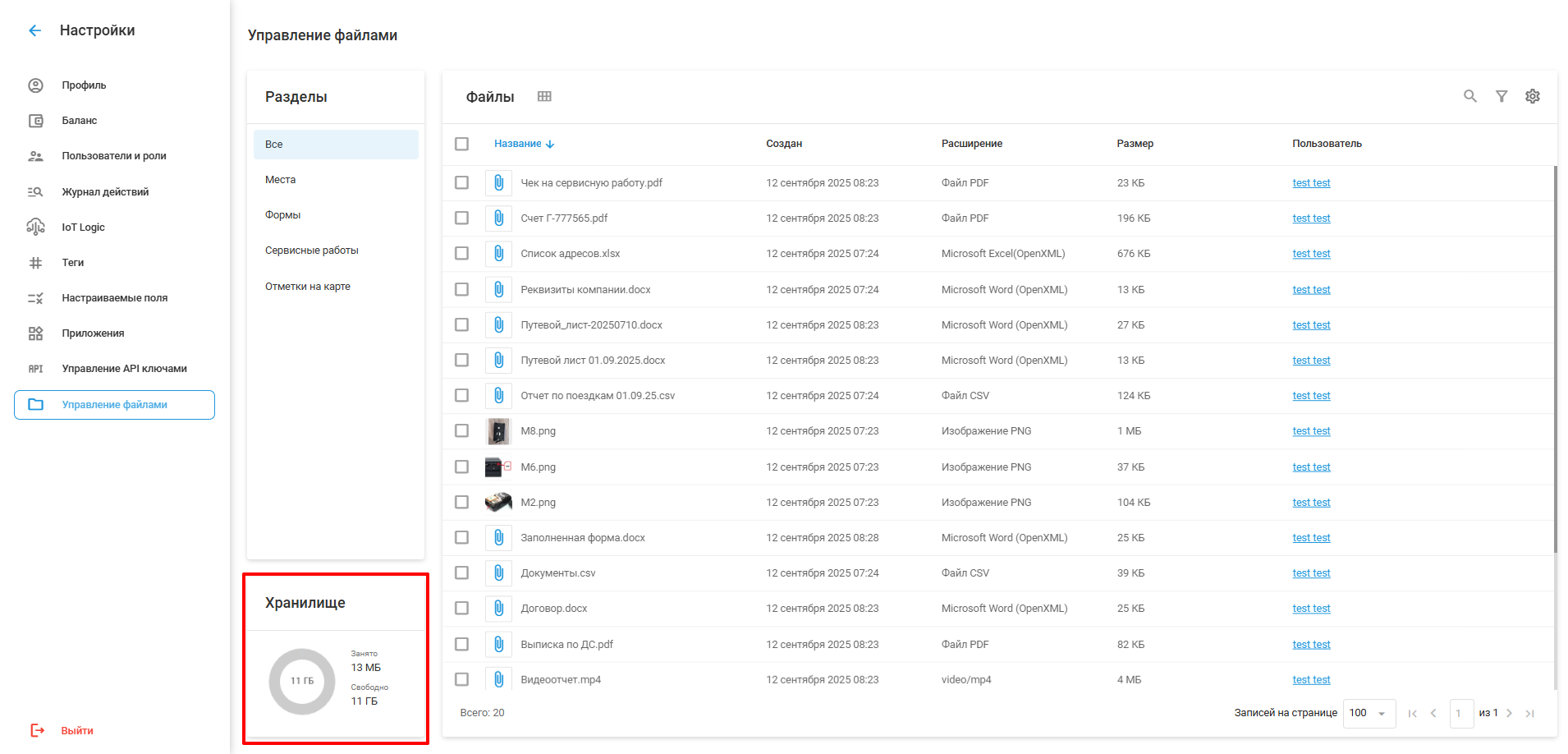This screenshot has width=1568, height=754.
Task: Open the filter funnel icon
Action: tap(1501, 96)
